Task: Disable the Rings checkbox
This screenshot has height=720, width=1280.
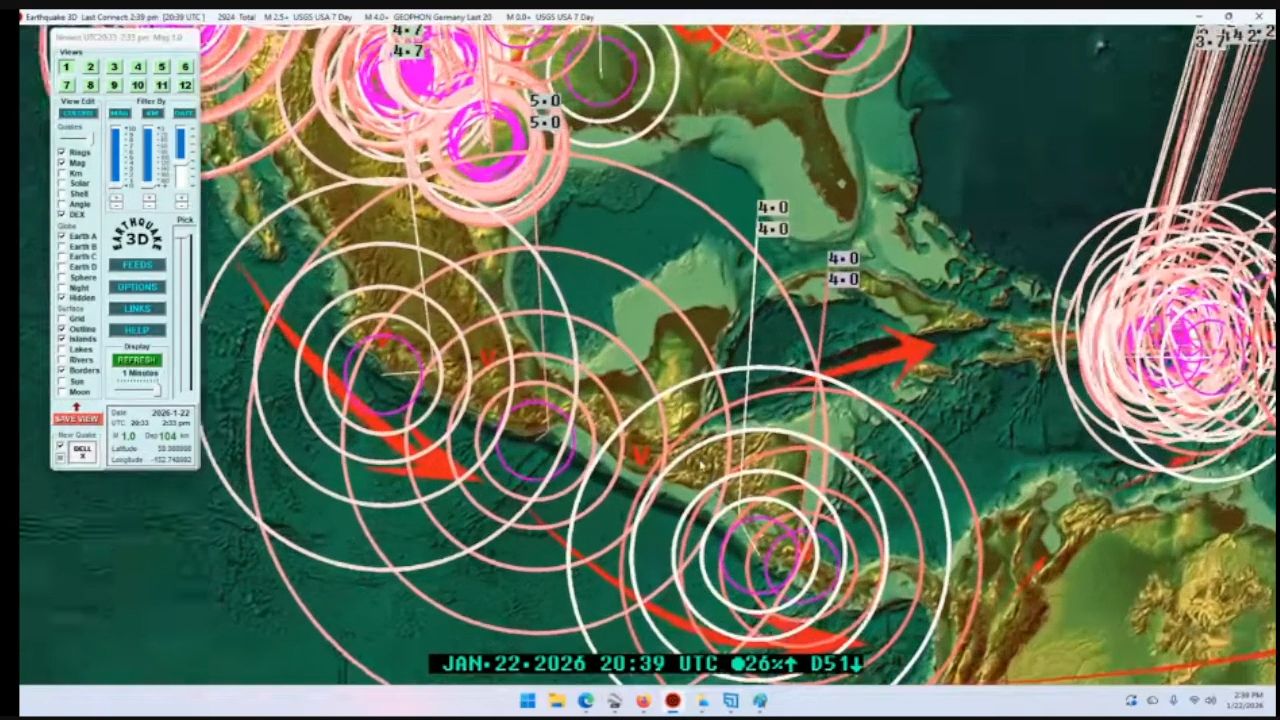Action: pyautogui.click(x=62, y=153)
